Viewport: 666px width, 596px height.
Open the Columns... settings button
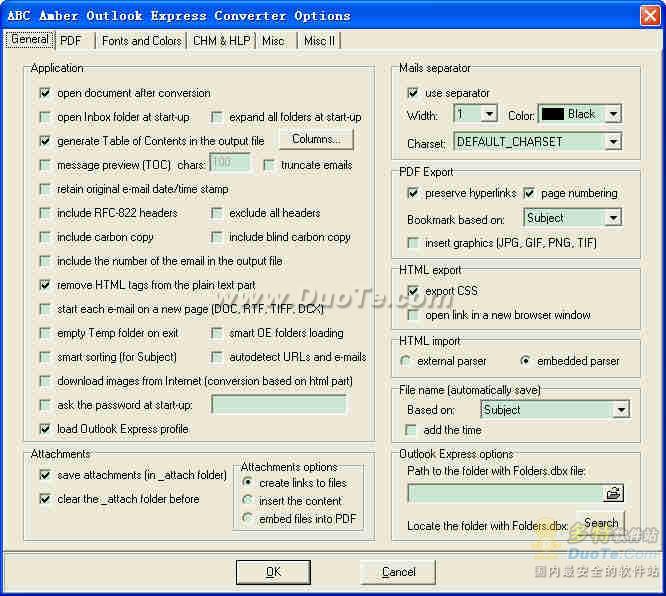(316, 139)
